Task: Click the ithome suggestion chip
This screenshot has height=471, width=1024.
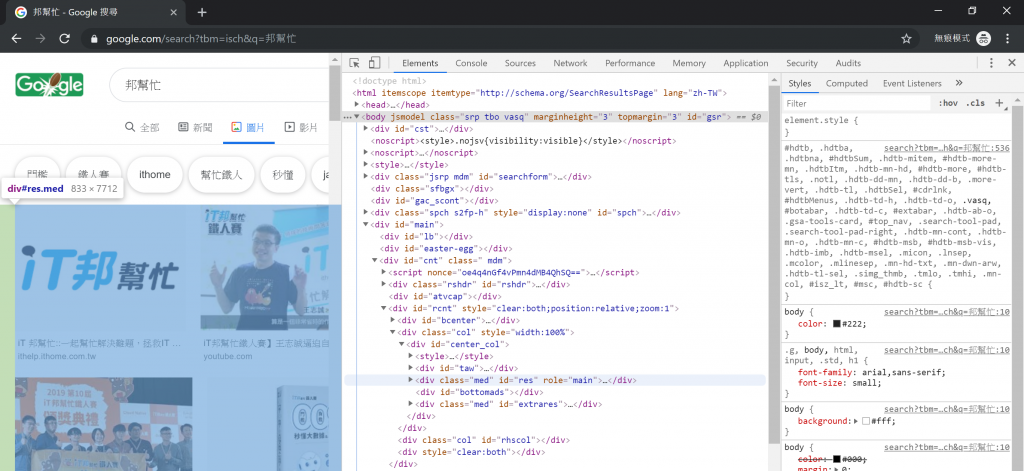Action: coord(154,174)
